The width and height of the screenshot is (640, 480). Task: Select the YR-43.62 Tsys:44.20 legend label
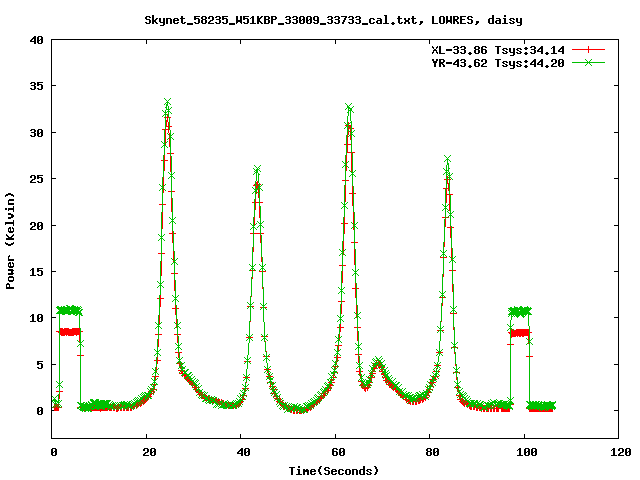tap(498, 63)
